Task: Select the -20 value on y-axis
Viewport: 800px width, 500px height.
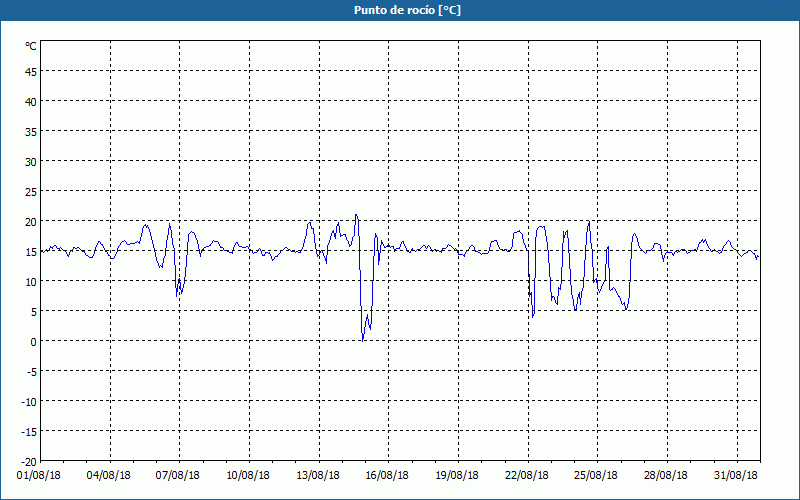Action: 29,462
